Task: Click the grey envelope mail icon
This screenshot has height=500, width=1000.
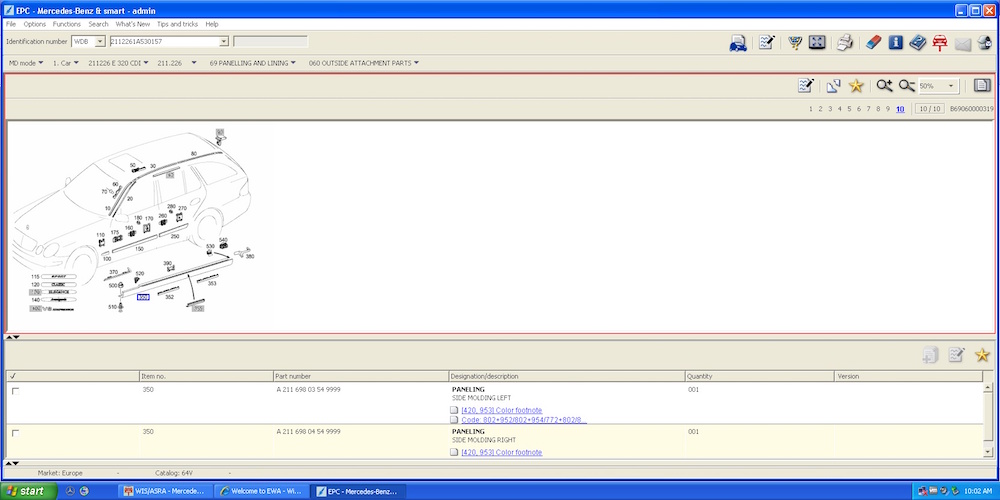Action: (962, 43)
